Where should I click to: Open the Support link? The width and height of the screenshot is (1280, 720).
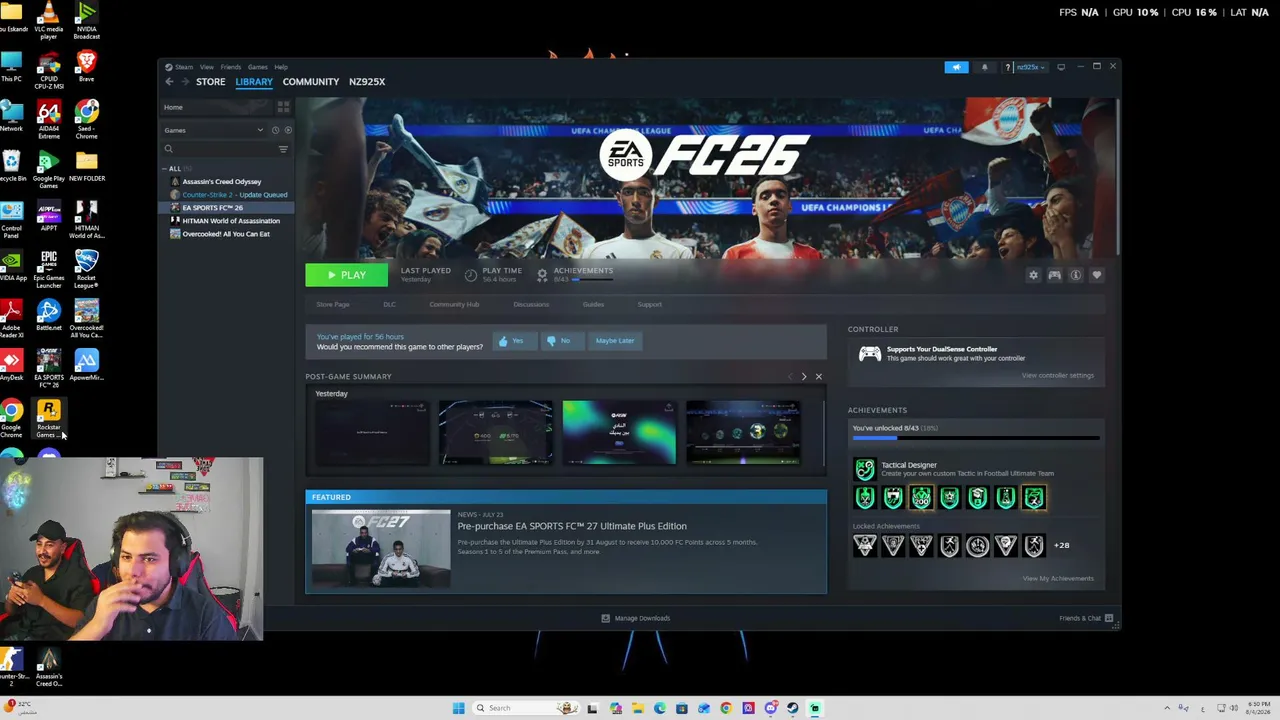(649, 304)
